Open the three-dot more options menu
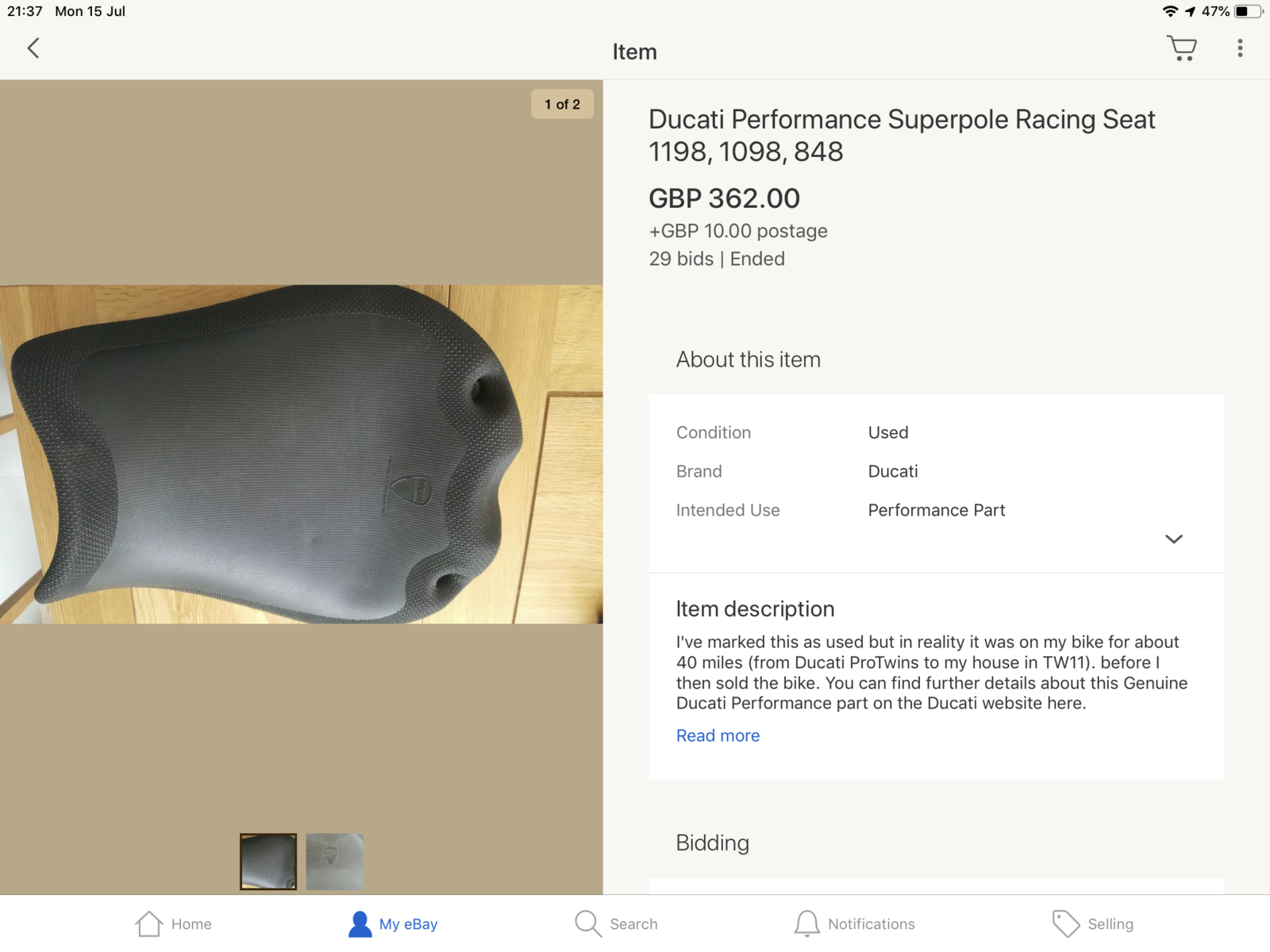Screen dimensions: 1270x952 [x=1240, y=48]
